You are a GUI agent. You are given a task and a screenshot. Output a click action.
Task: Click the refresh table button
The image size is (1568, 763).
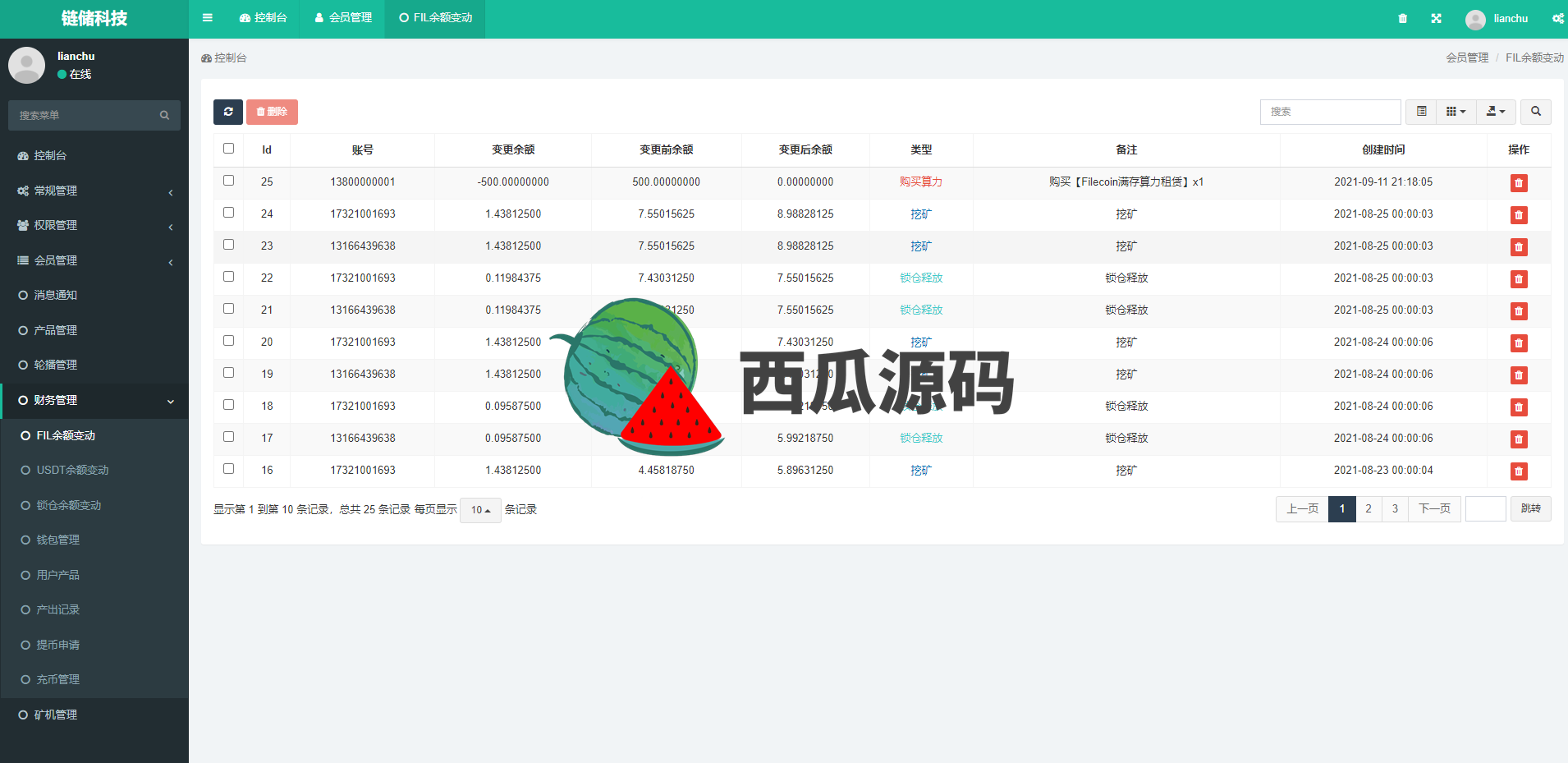[x=228, y=112]
